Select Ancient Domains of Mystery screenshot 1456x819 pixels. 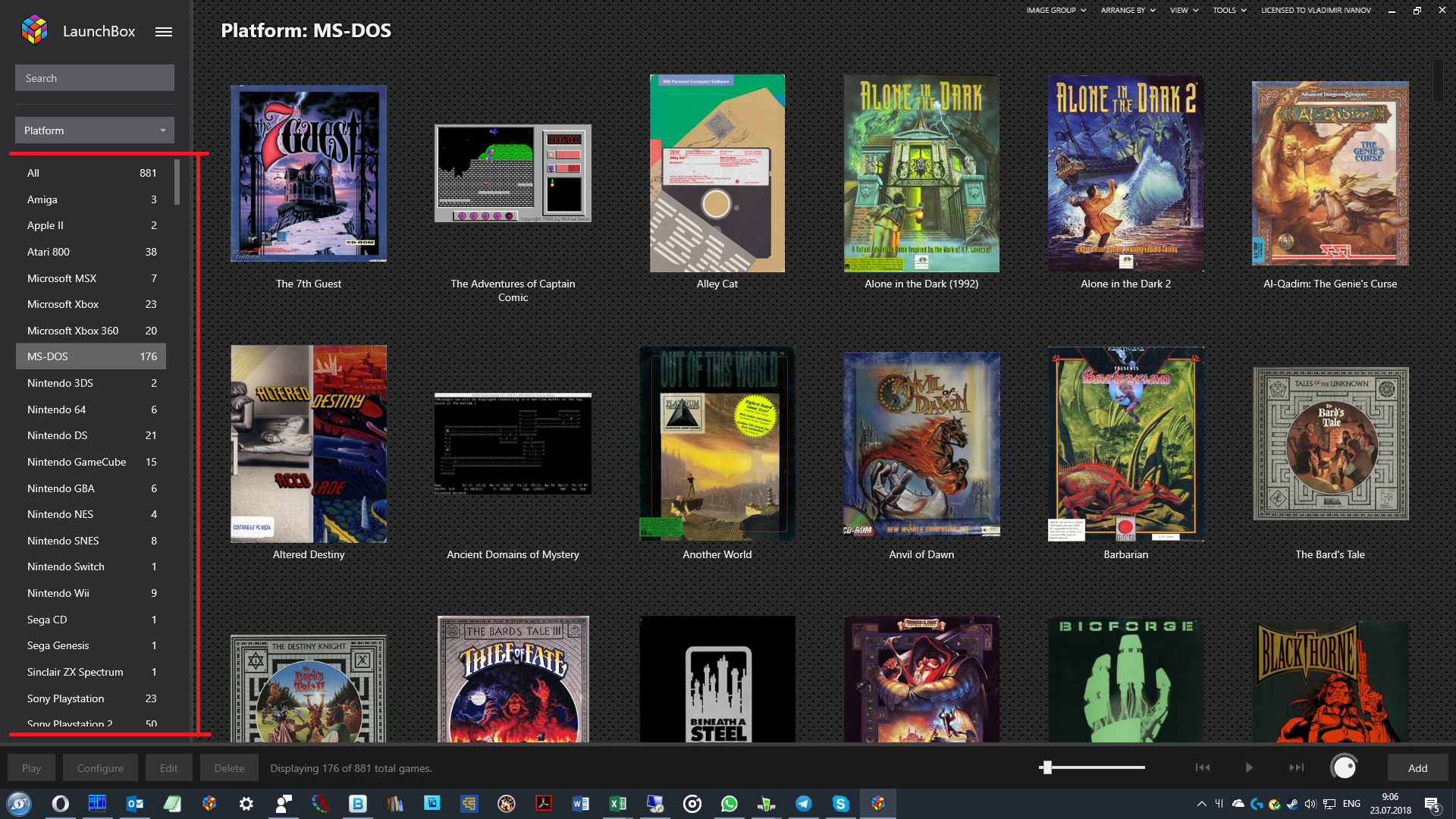click(513, 444)
